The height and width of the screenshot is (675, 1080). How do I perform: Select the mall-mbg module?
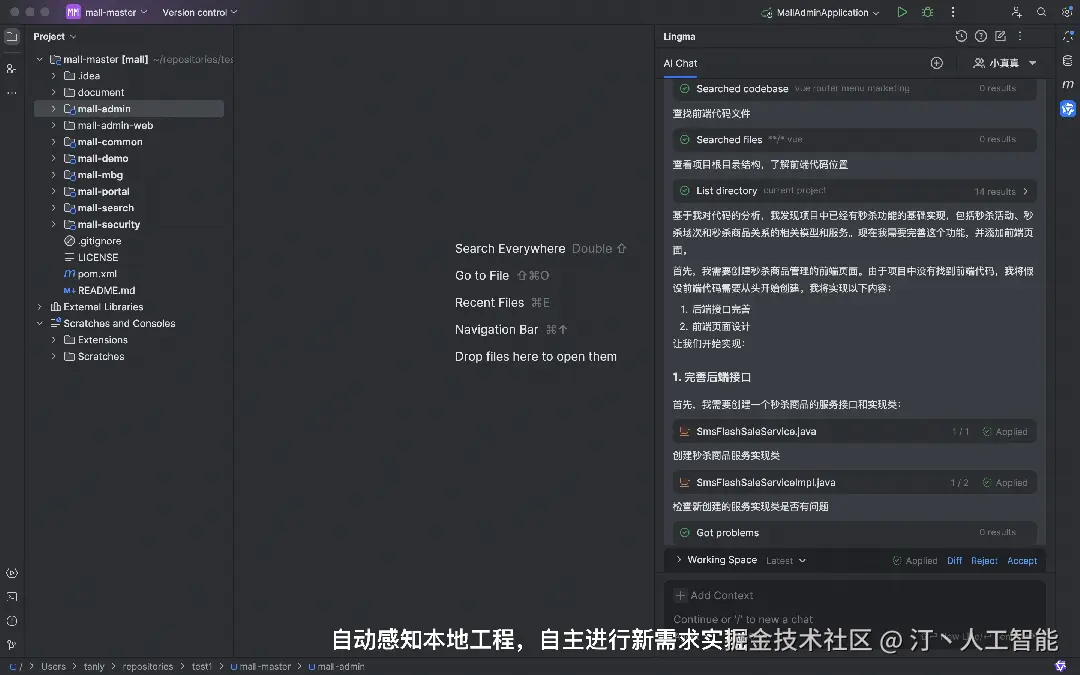pyautogui.click(x=100, y=175)
